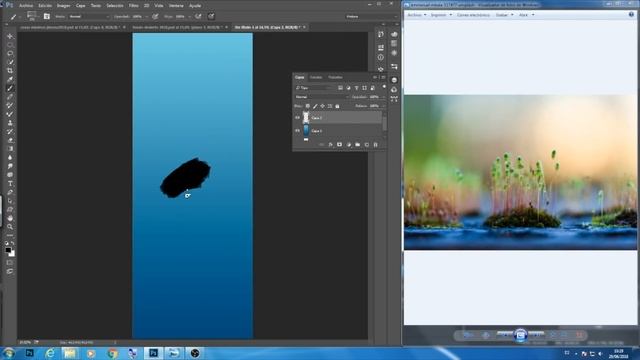Screen dimensions: 640x360
Task: Open layer Opacity slider dropdown
Action: (383, 97)
